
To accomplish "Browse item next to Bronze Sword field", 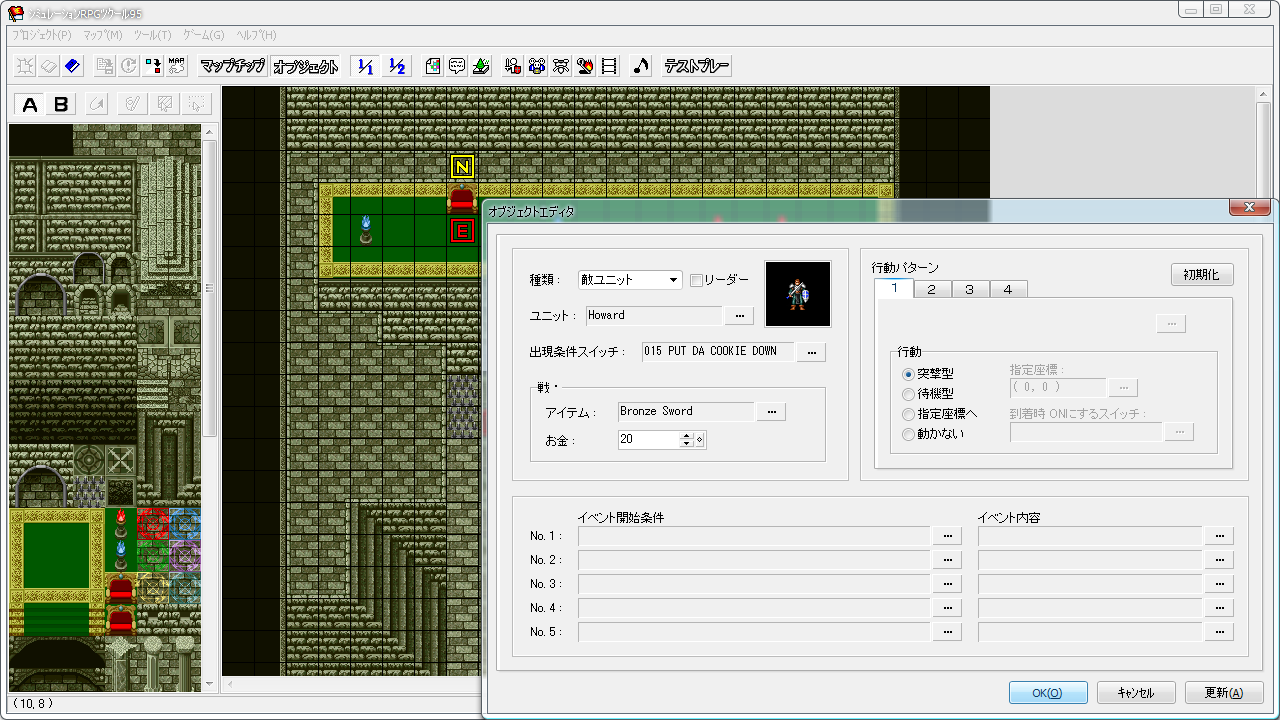I will [771, 412].
